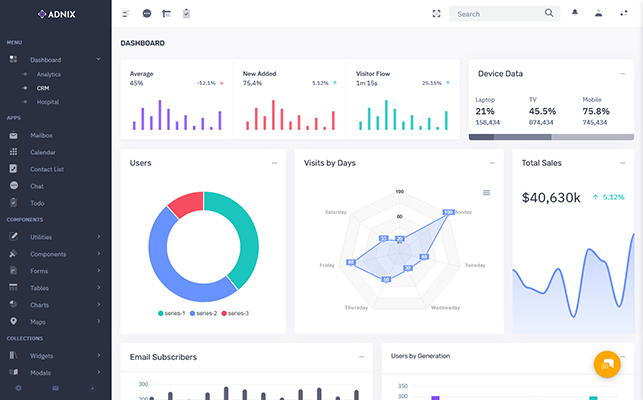The image size is (643, 400).
Task: Open the user profile icon
Action: pyautogui.click(x=598, y=13)
